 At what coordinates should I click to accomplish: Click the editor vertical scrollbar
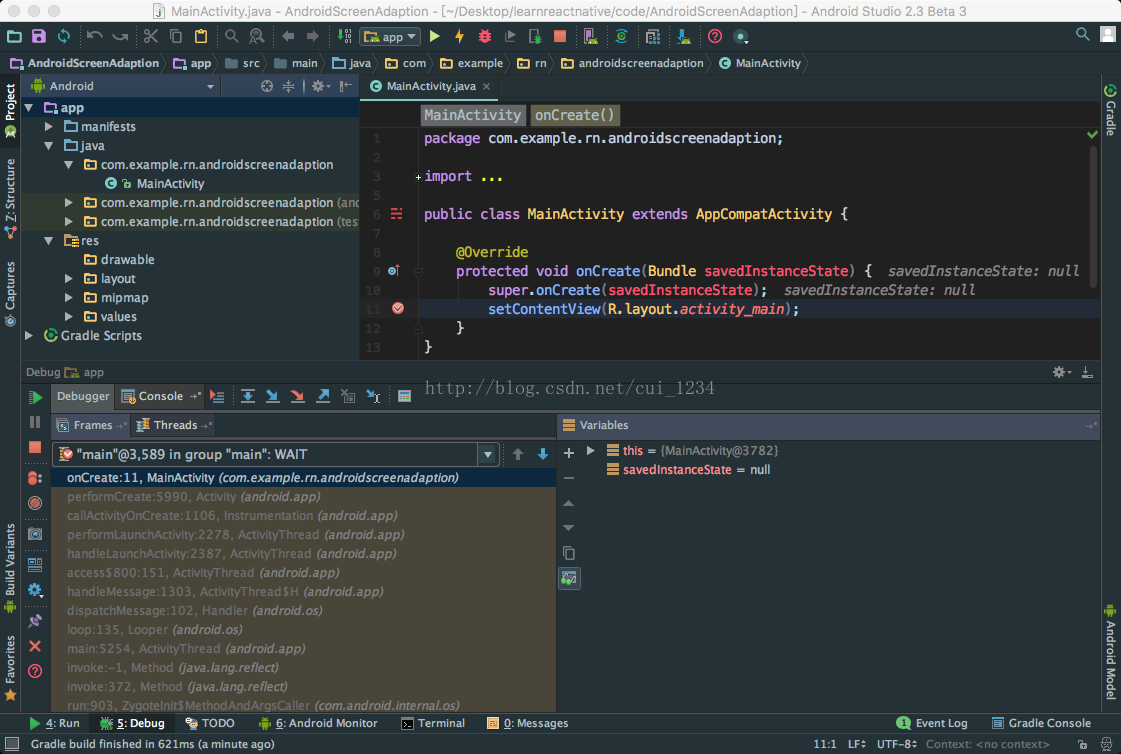click(x=1093, y=218)
